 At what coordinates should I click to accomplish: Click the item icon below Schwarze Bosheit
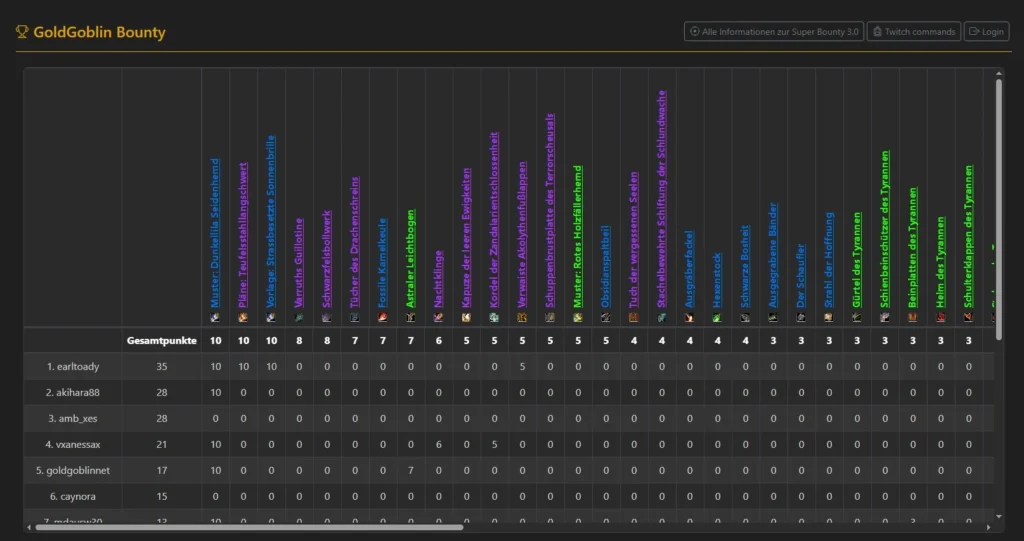(745, 318)
